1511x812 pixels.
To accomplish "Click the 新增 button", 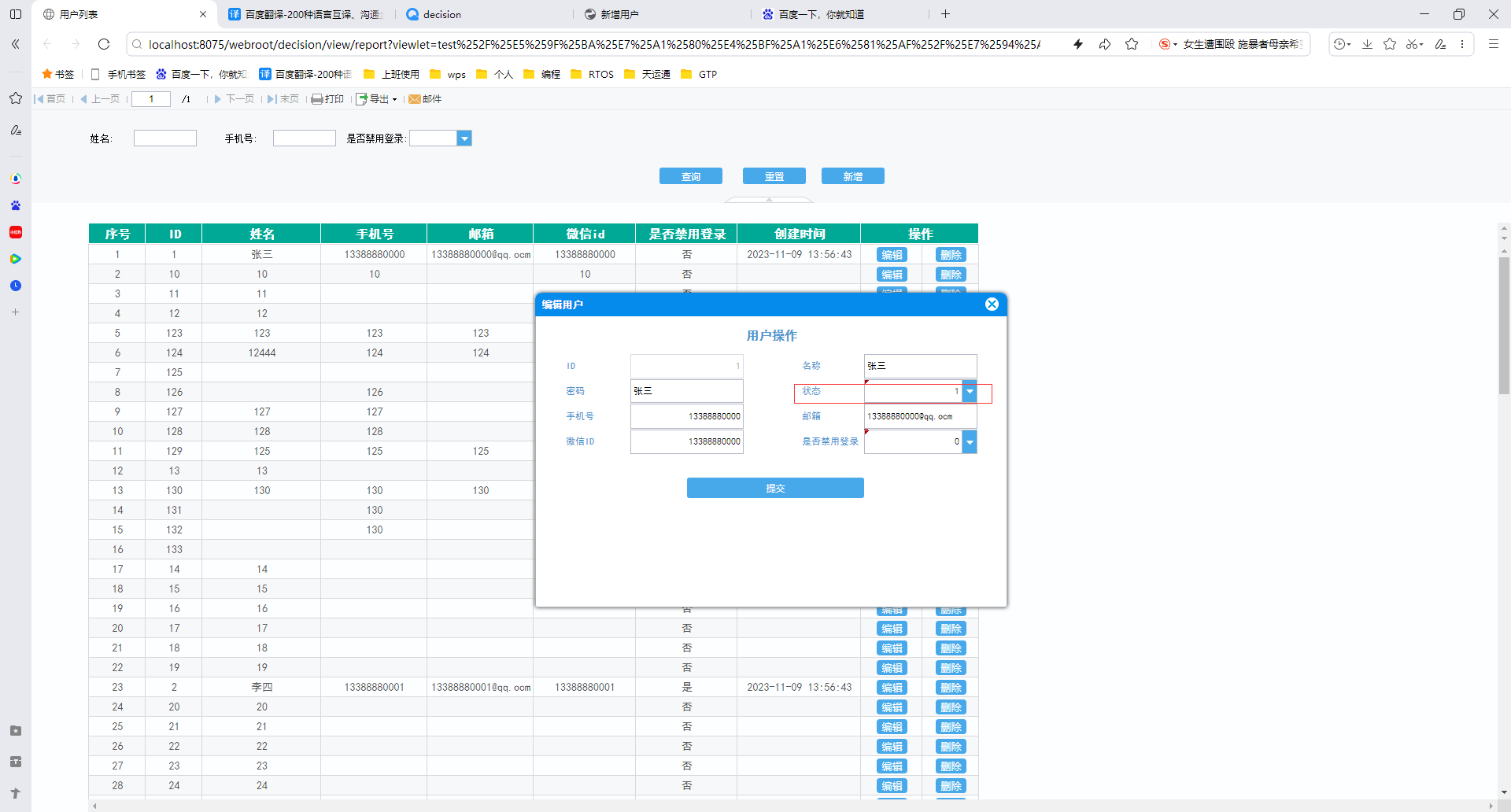I will click(x=853, y=176).
